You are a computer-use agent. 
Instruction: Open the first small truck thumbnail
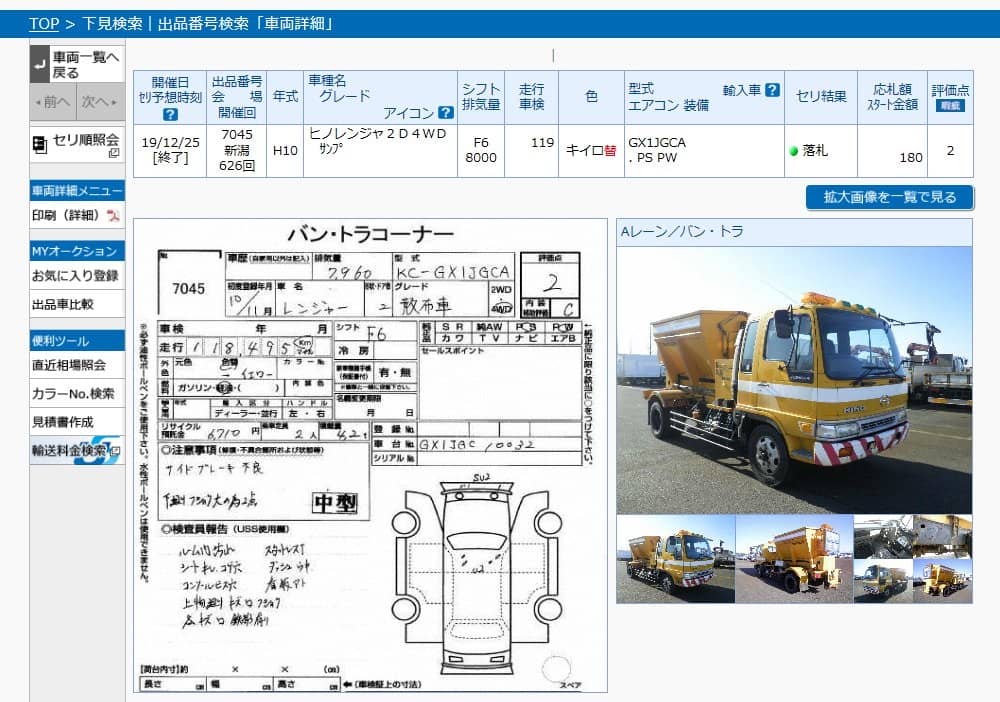click(675, 559)
